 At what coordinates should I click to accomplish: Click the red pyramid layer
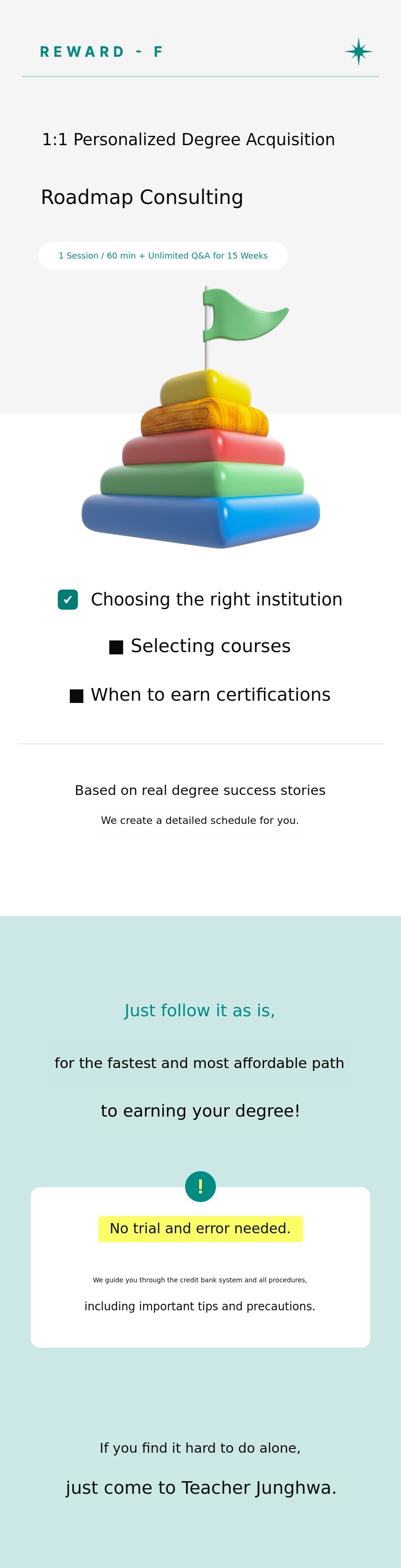204,449
